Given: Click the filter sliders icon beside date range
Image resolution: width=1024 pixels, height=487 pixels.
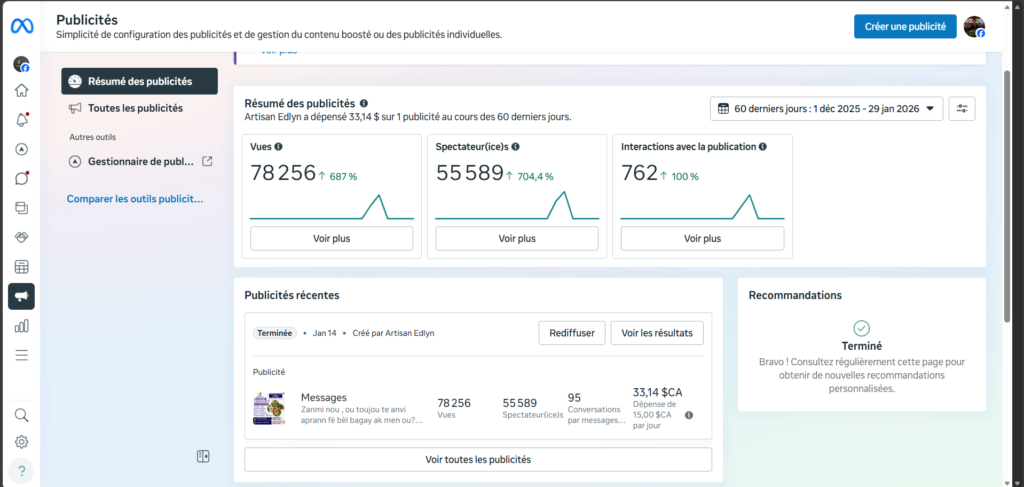Looking at the screenshot, I should (x=962, y=108).
